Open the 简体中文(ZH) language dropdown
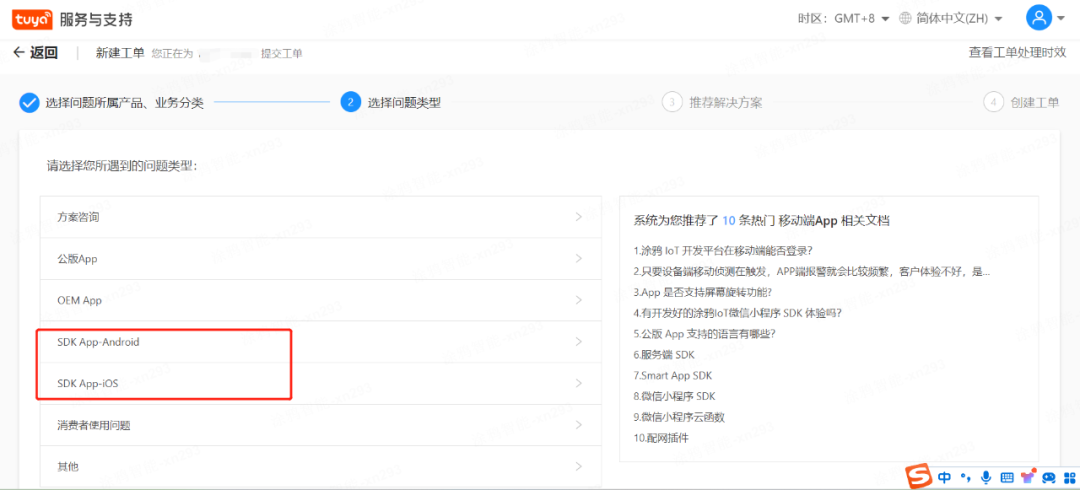Image resolution: width=1080 pixels, height=490 pixels. coord(959,19)
